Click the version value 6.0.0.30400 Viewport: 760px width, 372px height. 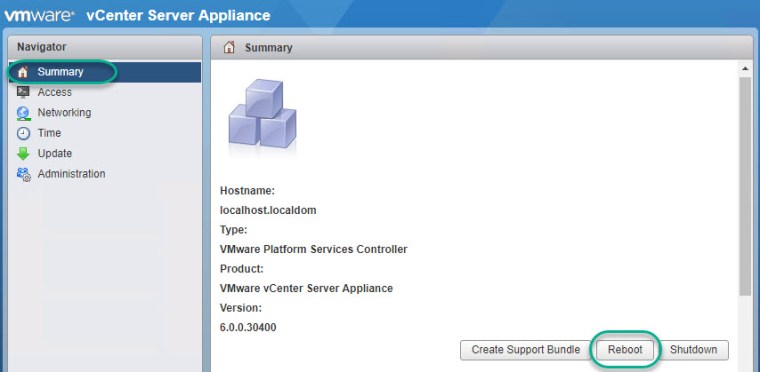point(248,327)
